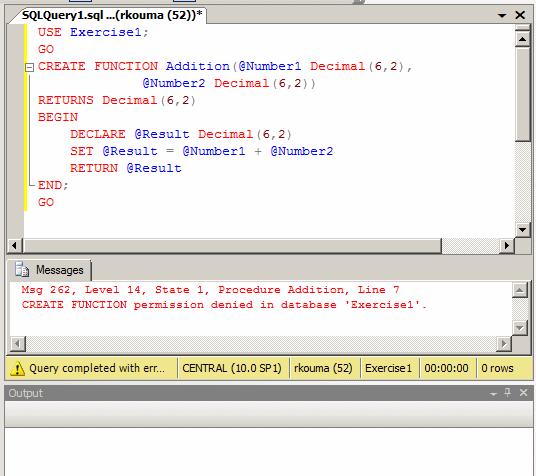This screenshot has height=476, width=536.
Task: Close the SQLQuery1.sql query window
Action: coord(520,15)
